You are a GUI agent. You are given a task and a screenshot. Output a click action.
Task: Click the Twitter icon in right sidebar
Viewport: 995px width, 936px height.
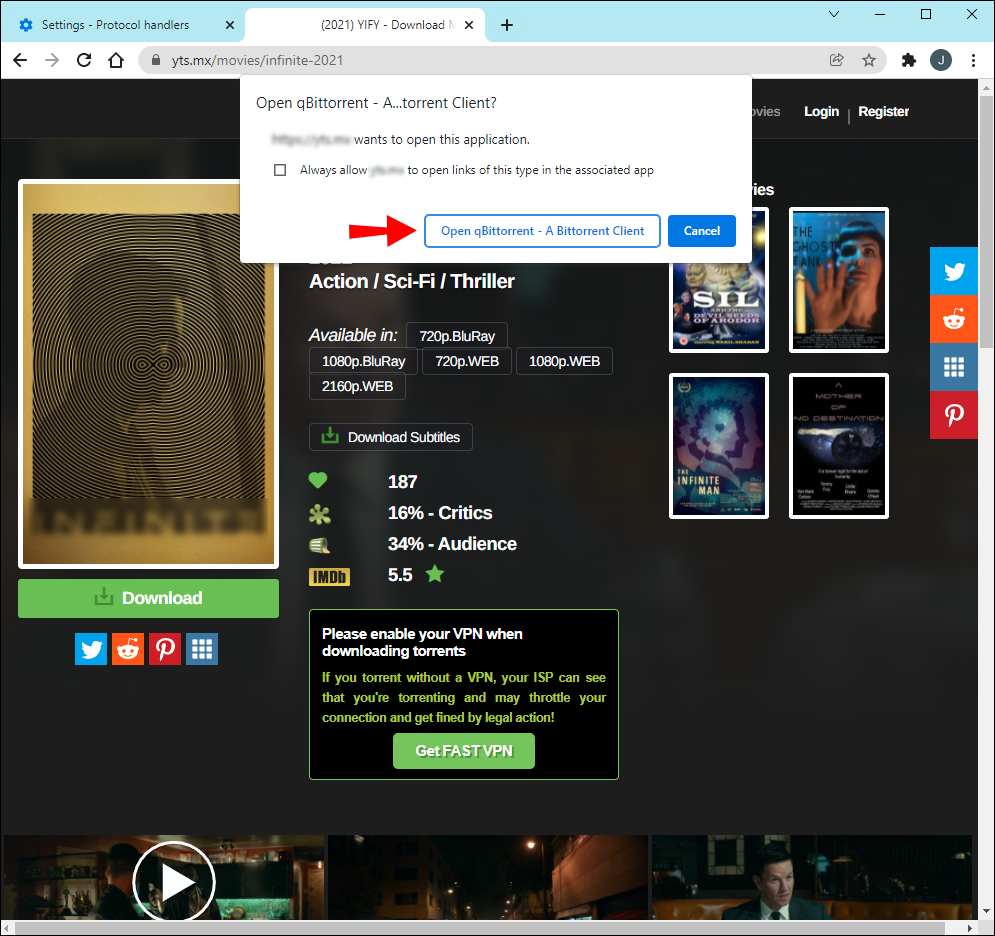[954, 271]
